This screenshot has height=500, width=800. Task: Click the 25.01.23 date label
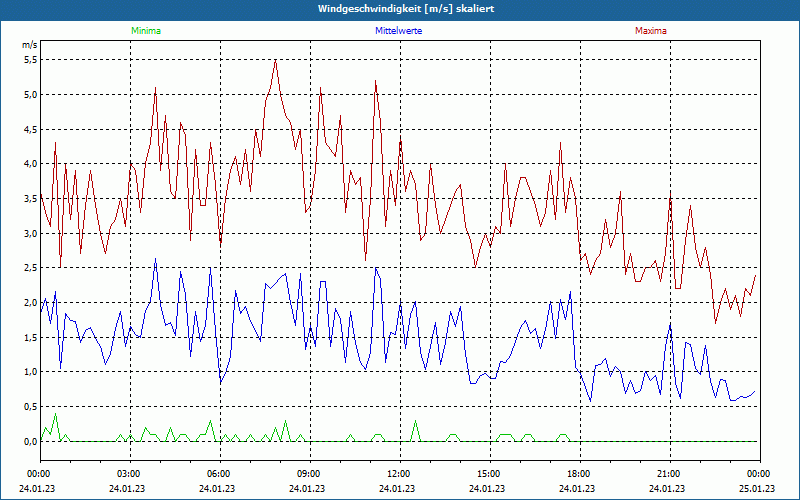point(757,488)
